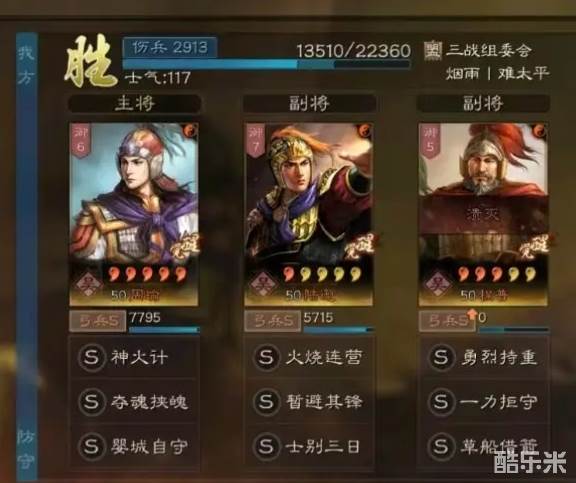Click the orange upgrade arrow above troop count 0
Screen dimensions: 576x483
pyautogui.click(x=472, y=314)
